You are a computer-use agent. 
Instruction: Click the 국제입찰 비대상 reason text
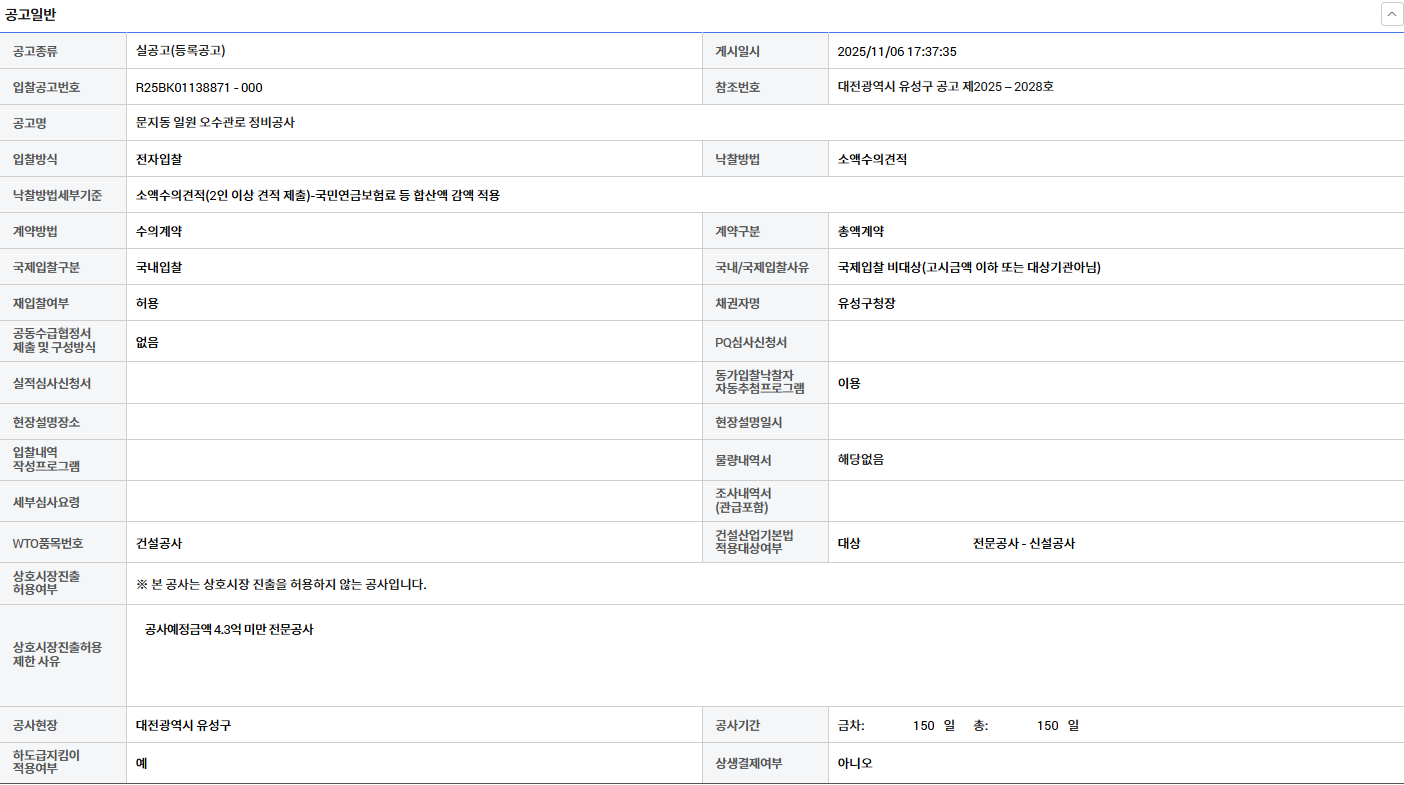pyautogui.click(x=969, y=267)
